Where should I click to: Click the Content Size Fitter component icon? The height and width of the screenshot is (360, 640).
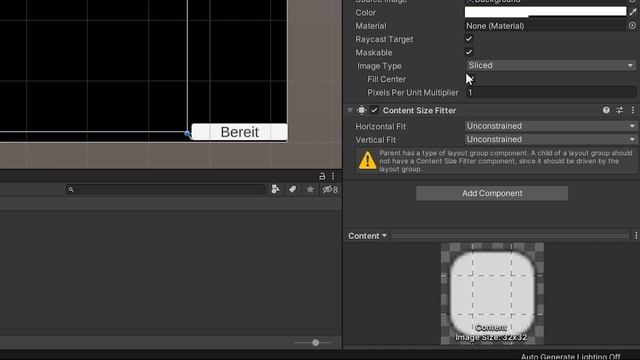pyautogui.click(x=362, y=110)
